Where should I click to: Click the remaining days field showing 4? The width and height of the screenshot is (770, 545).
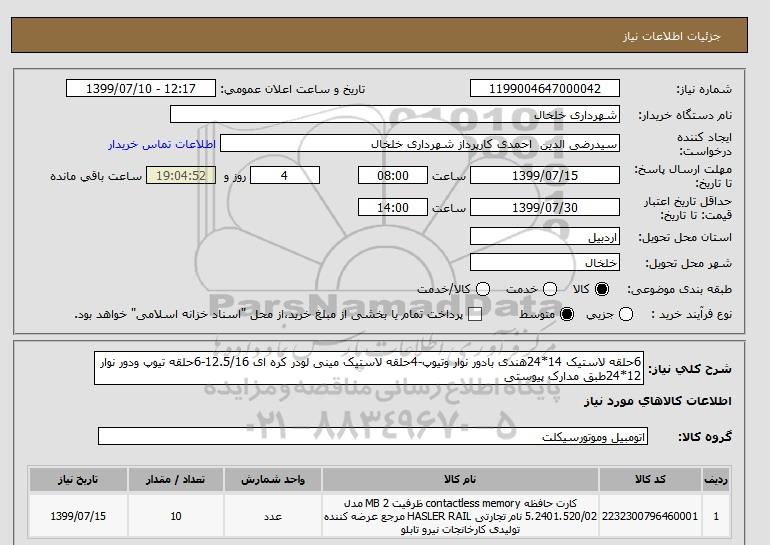pyautogui.click(x=285, y=175)
